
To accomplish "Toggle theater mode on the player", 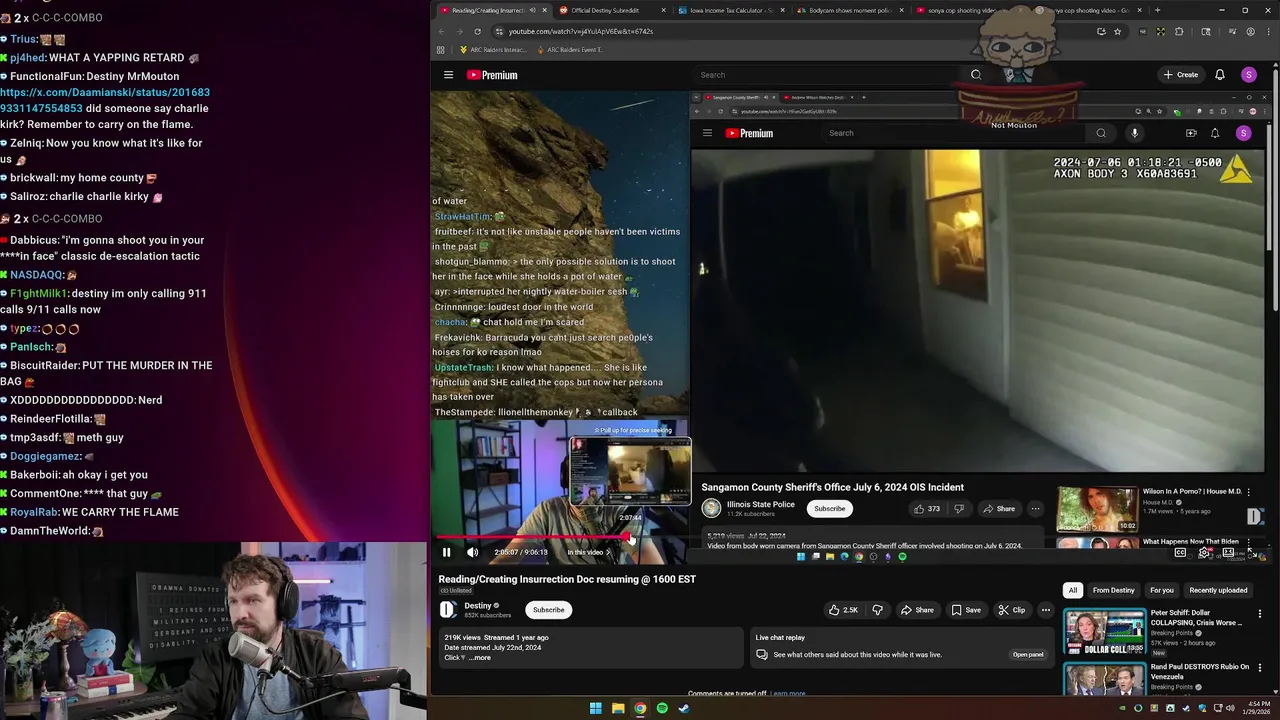I will point(1228,553).
